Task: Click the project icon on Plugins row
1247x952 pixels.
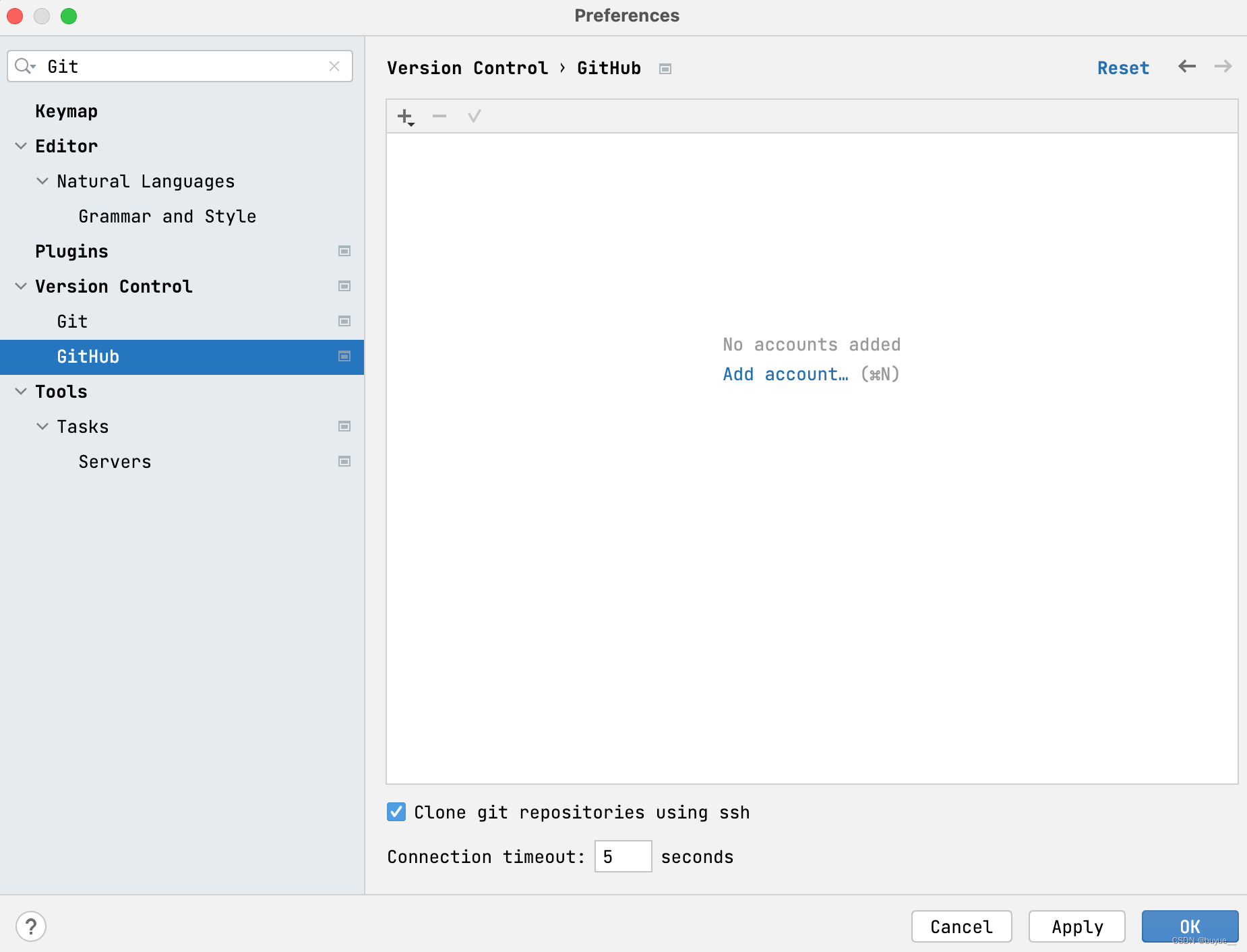Action: [344, 251]
